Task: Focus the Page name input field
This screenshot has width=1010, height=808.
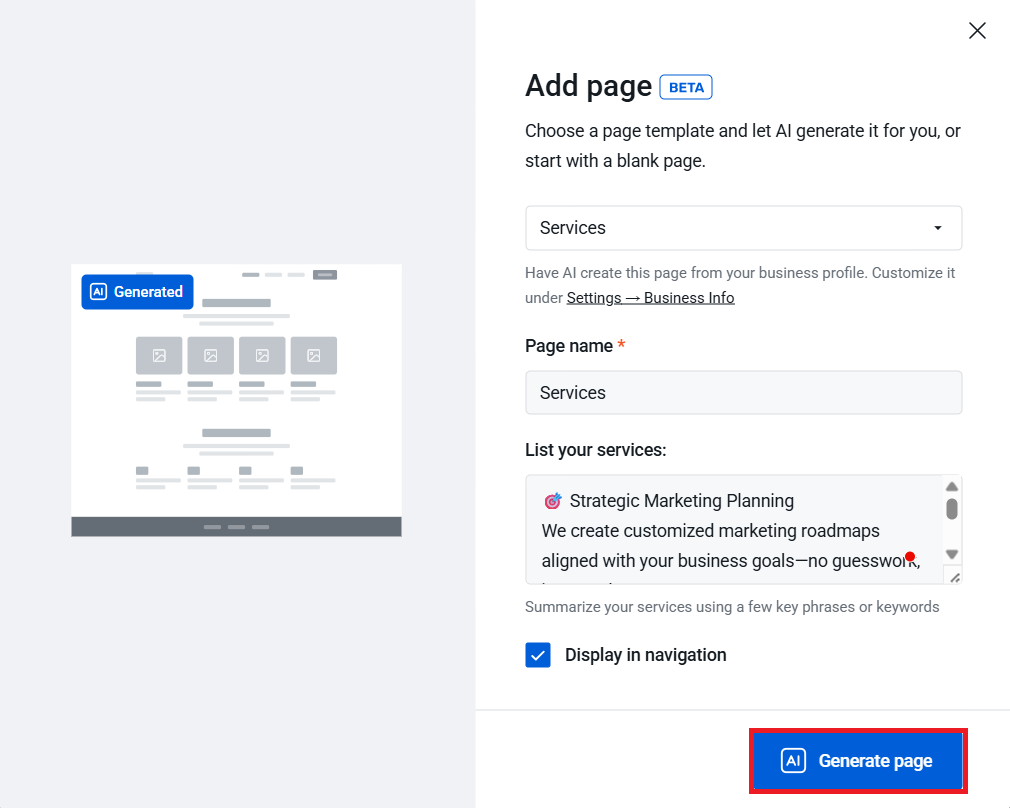Action: (x=743, y=393)
